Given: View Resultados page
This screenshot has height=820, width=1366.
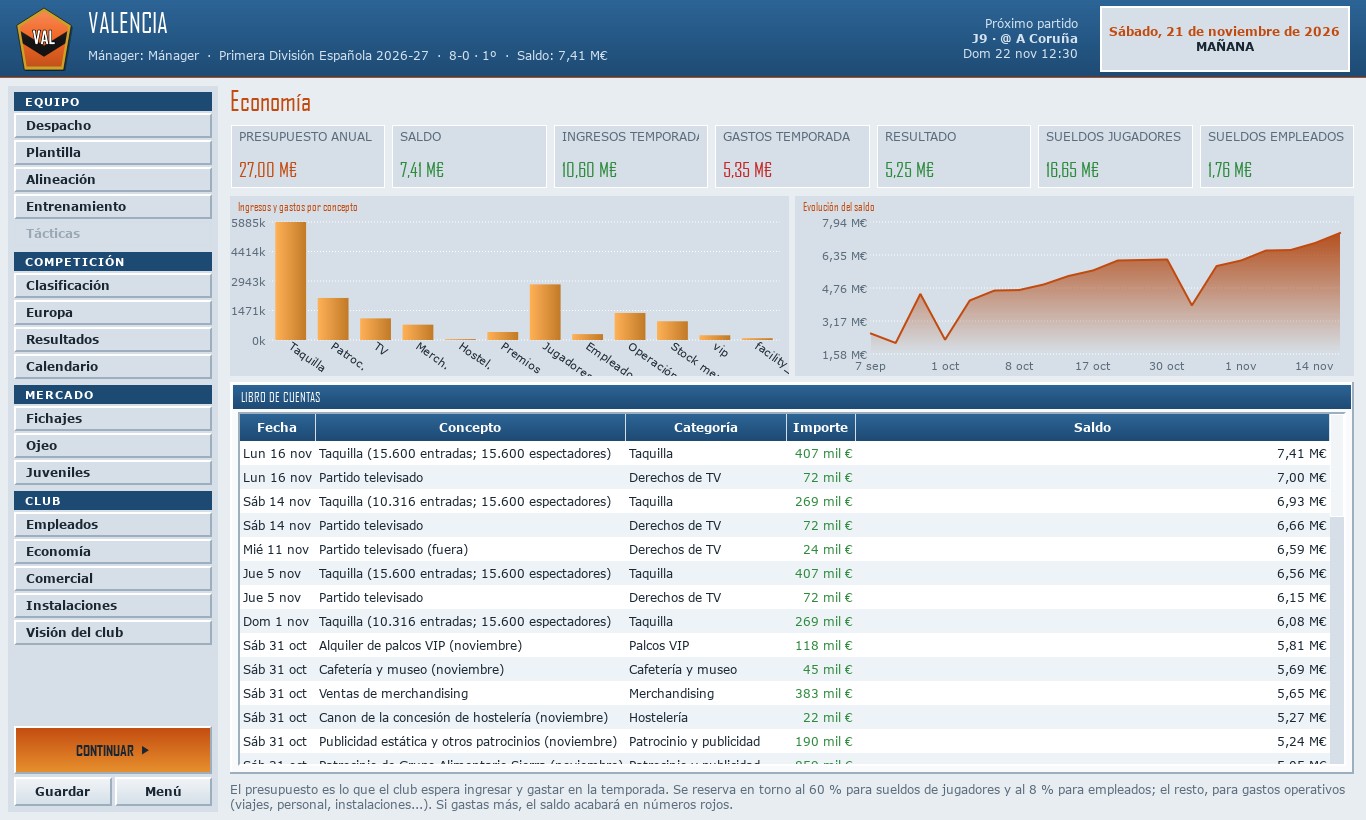Looking at the screenshot, I should pyautogui.click(x=113, y=340).
